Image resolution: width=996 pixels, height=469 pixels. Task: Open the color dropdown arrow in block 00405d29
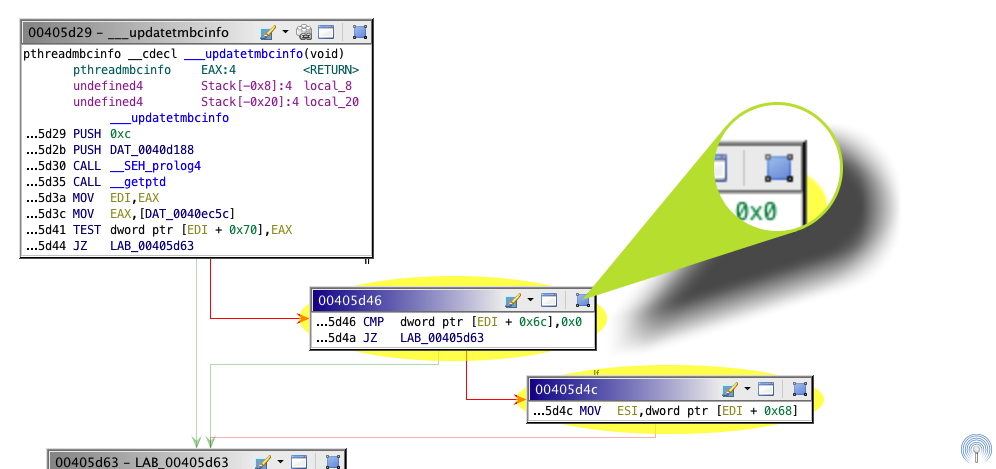(x=285, y=32)
